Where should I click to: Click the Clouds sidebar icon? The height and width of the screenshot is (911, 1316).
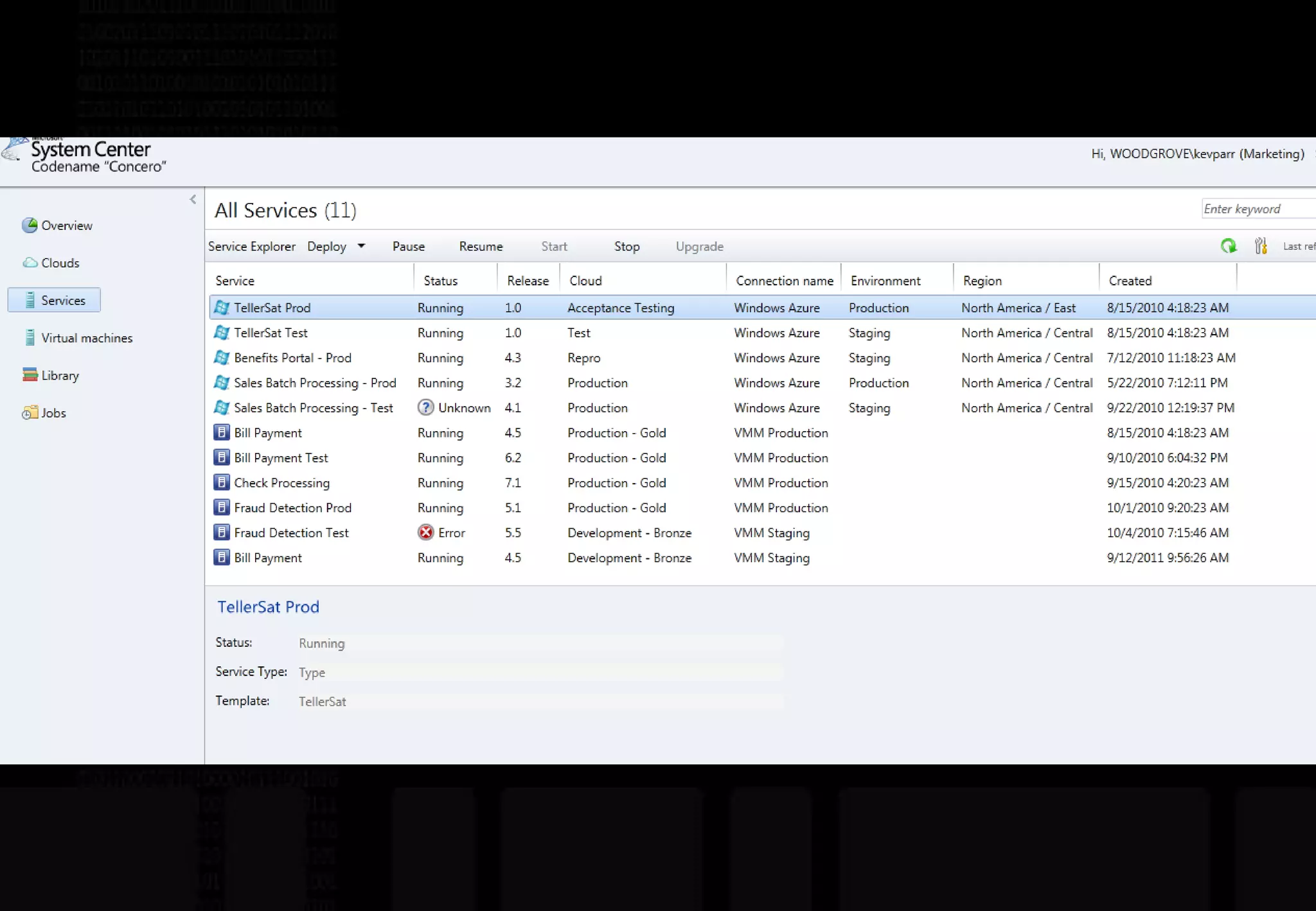pyautogui.click(x=30, y=263)
